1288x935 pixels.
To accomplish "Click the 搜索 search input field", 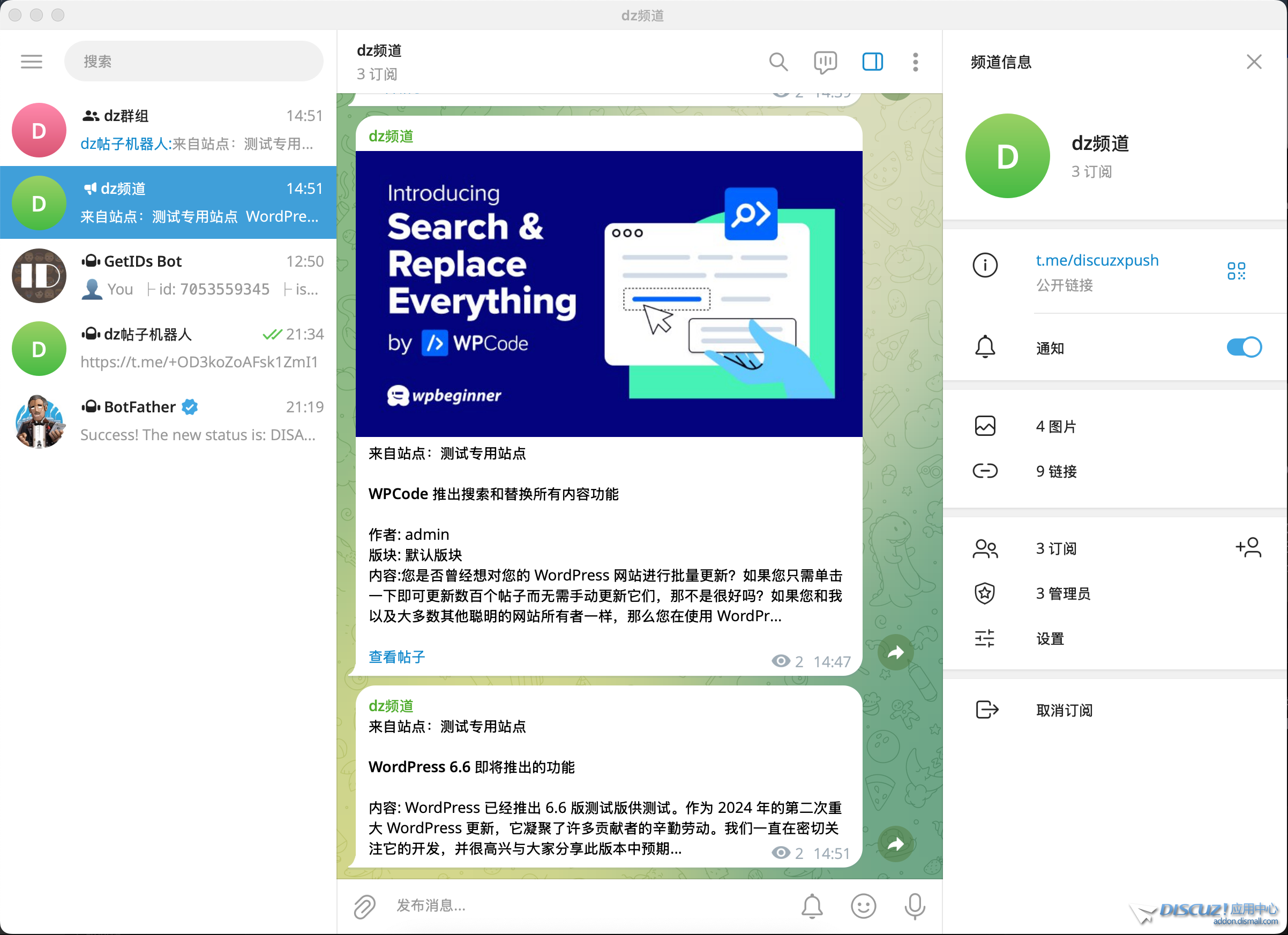I will coord(193,61).
